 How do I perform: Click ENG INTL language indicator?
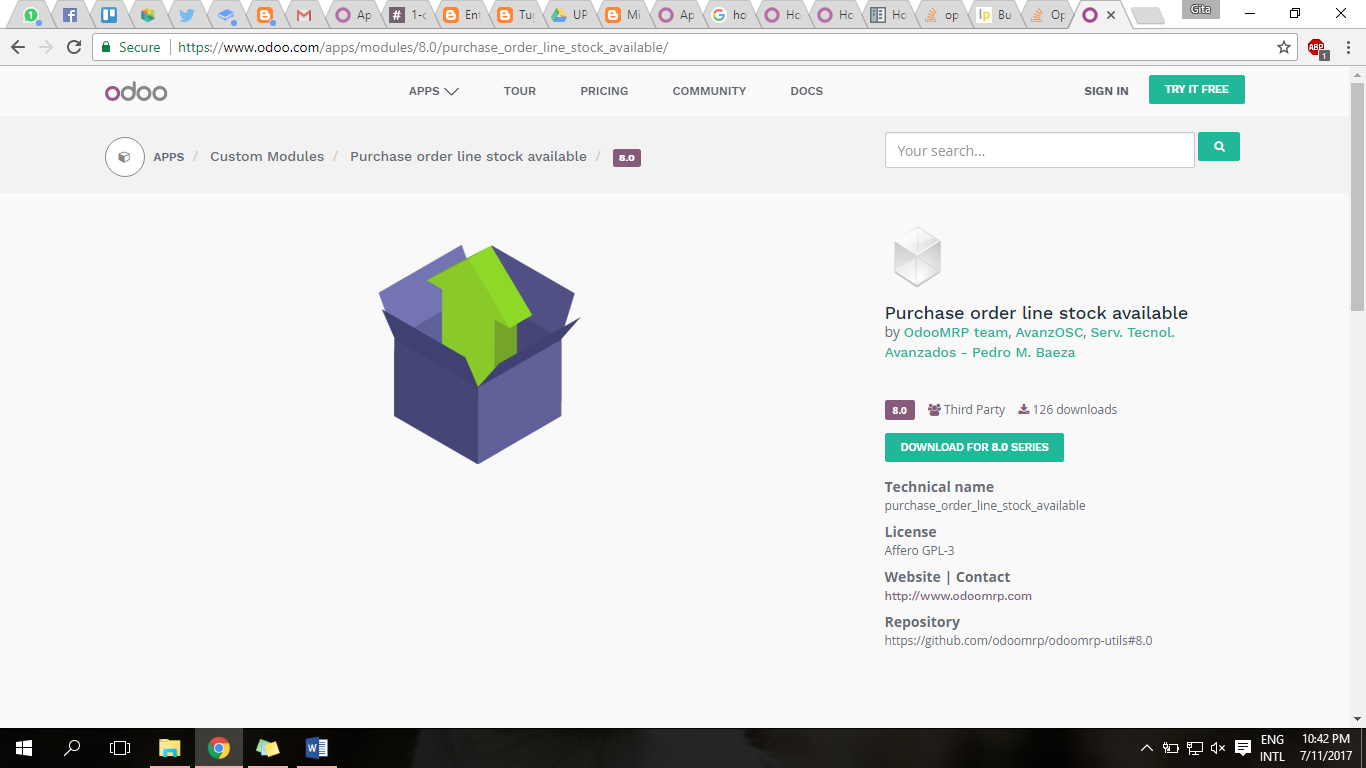point(1272,748)
